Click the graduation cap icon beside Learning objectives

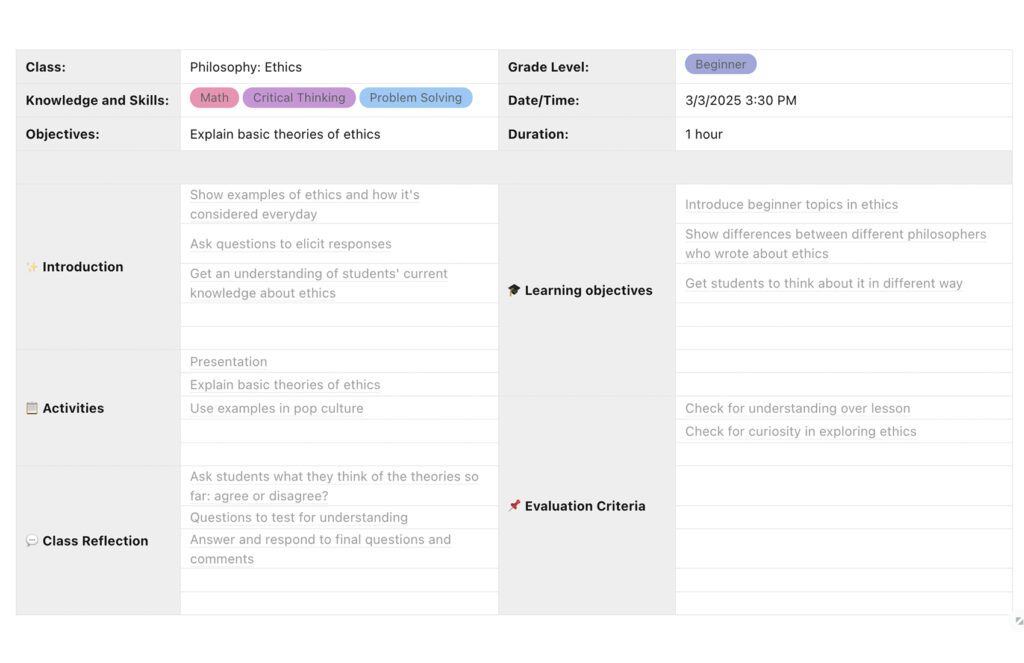tap(514, 290)
